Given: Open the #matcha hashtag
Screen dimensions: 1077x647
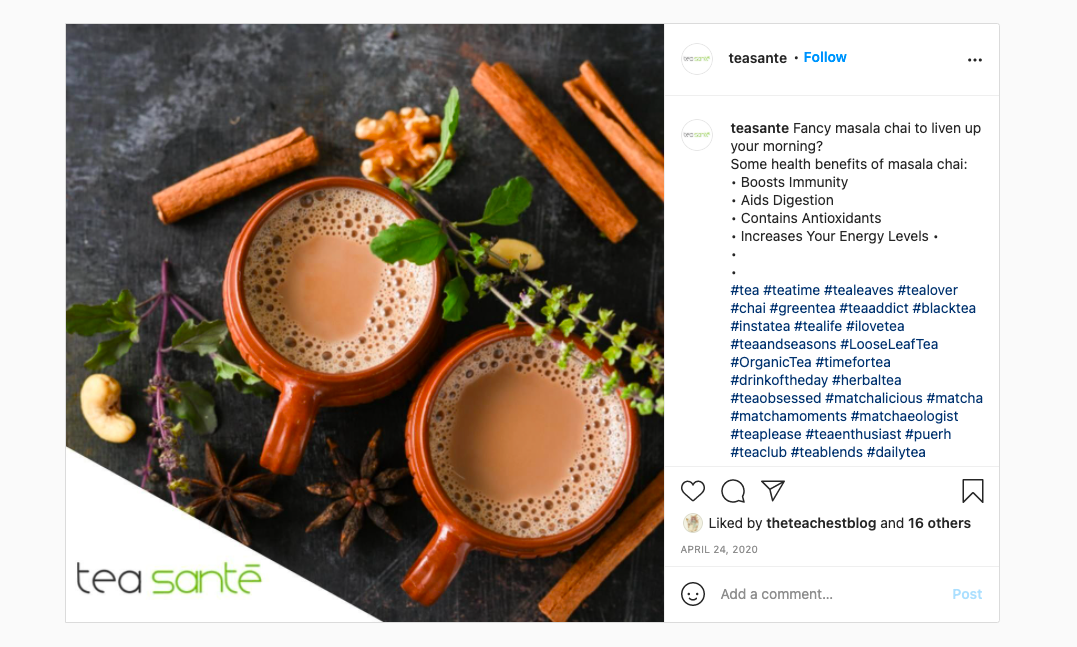Looking at the screenshot, I should point(954,398).
